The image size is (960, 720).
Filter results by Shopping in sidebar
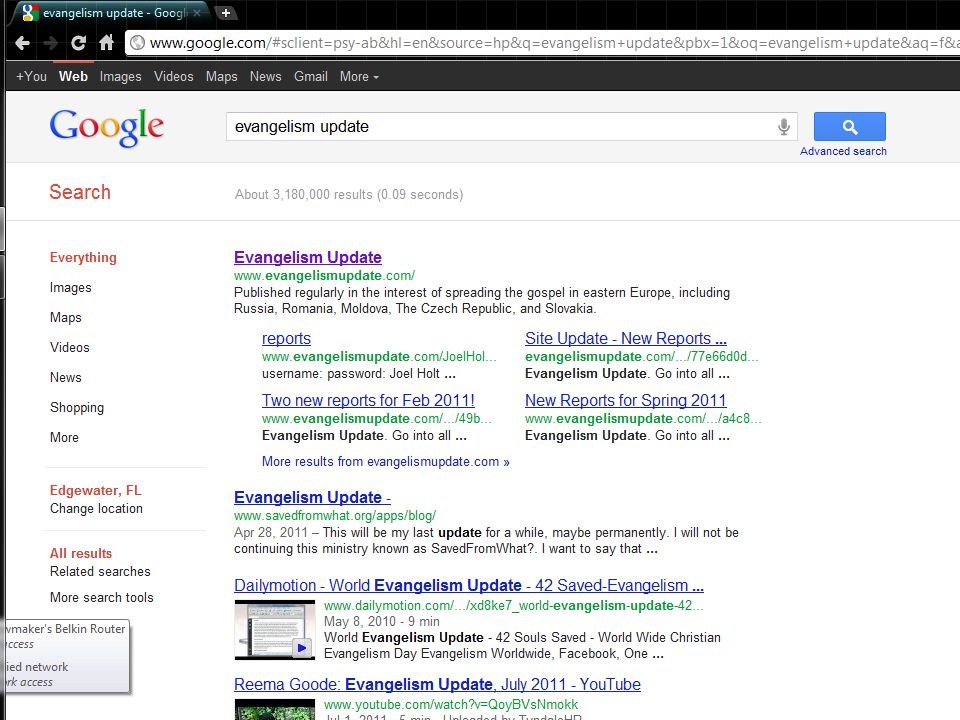click(x=77, y=408)
